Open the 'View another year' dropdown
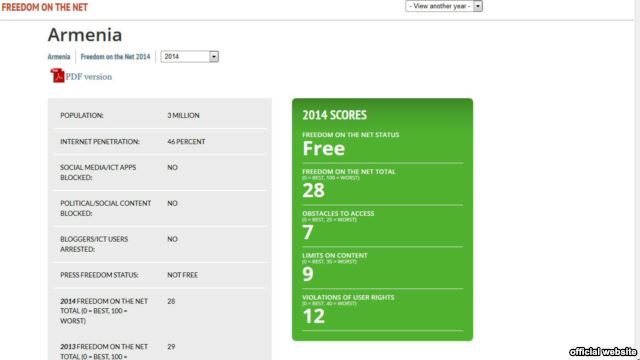This screenshot has width=640, height=360. 444,6
